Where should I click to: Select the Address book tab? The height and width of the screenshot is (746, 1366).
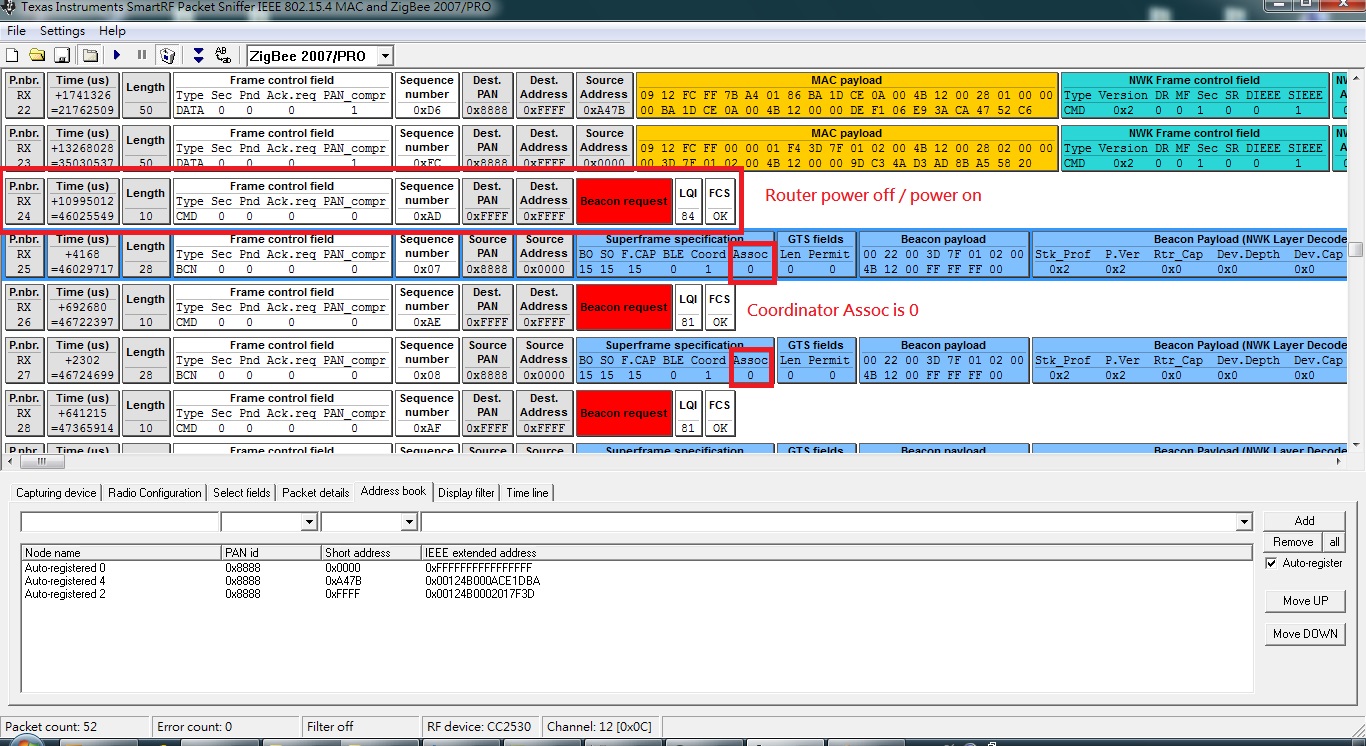tap(393, 491)
